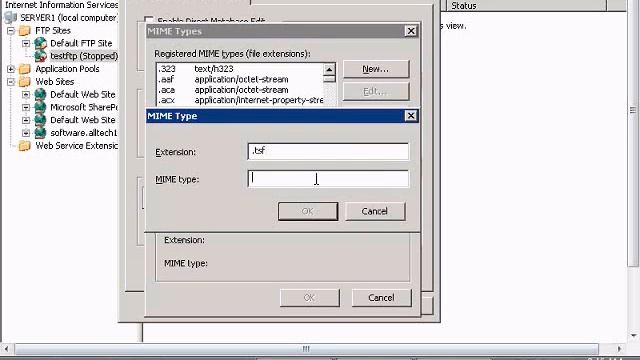Select Application Pools label in the tree
This screenshot has height=360, width=640.
coord(67,69)
